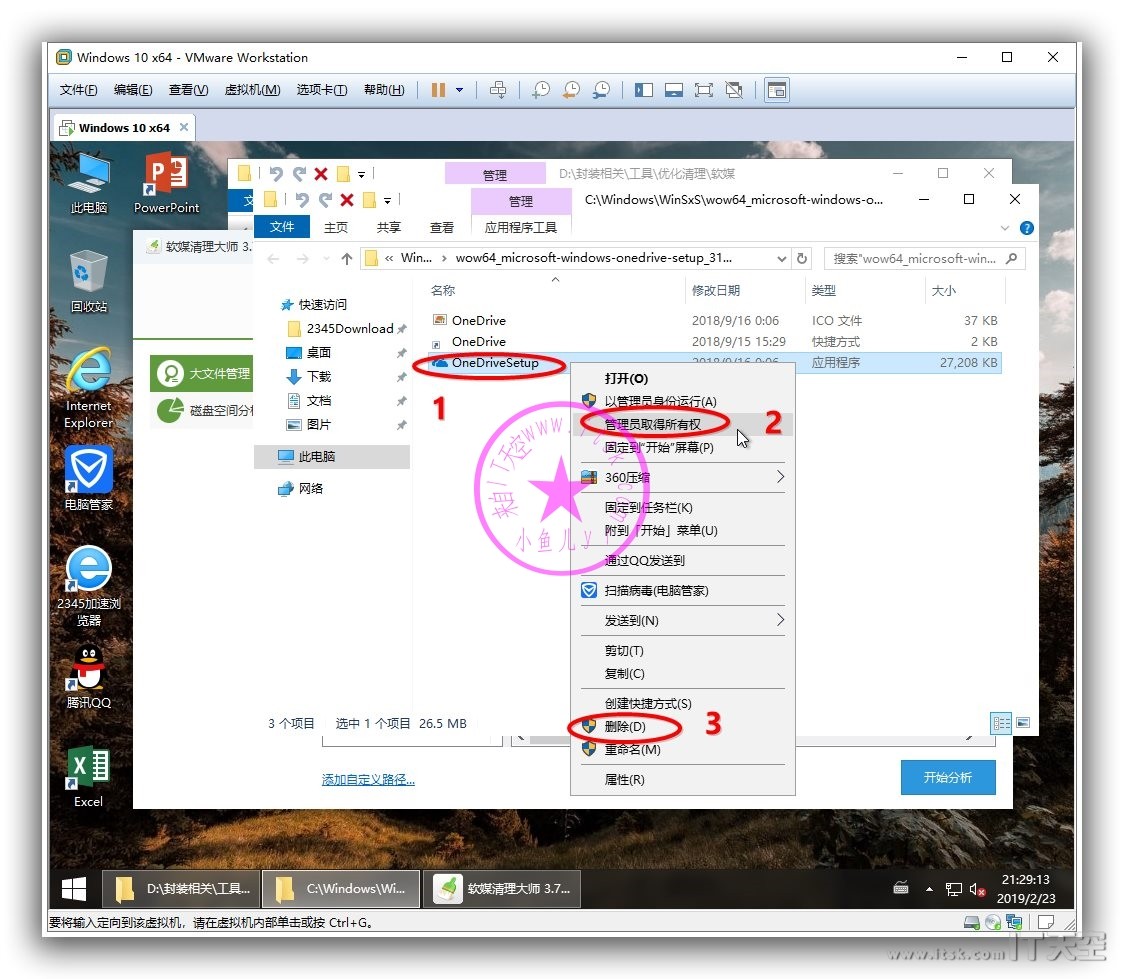
Task: Choose 删除(D) from the context menu
Action: 682,727
